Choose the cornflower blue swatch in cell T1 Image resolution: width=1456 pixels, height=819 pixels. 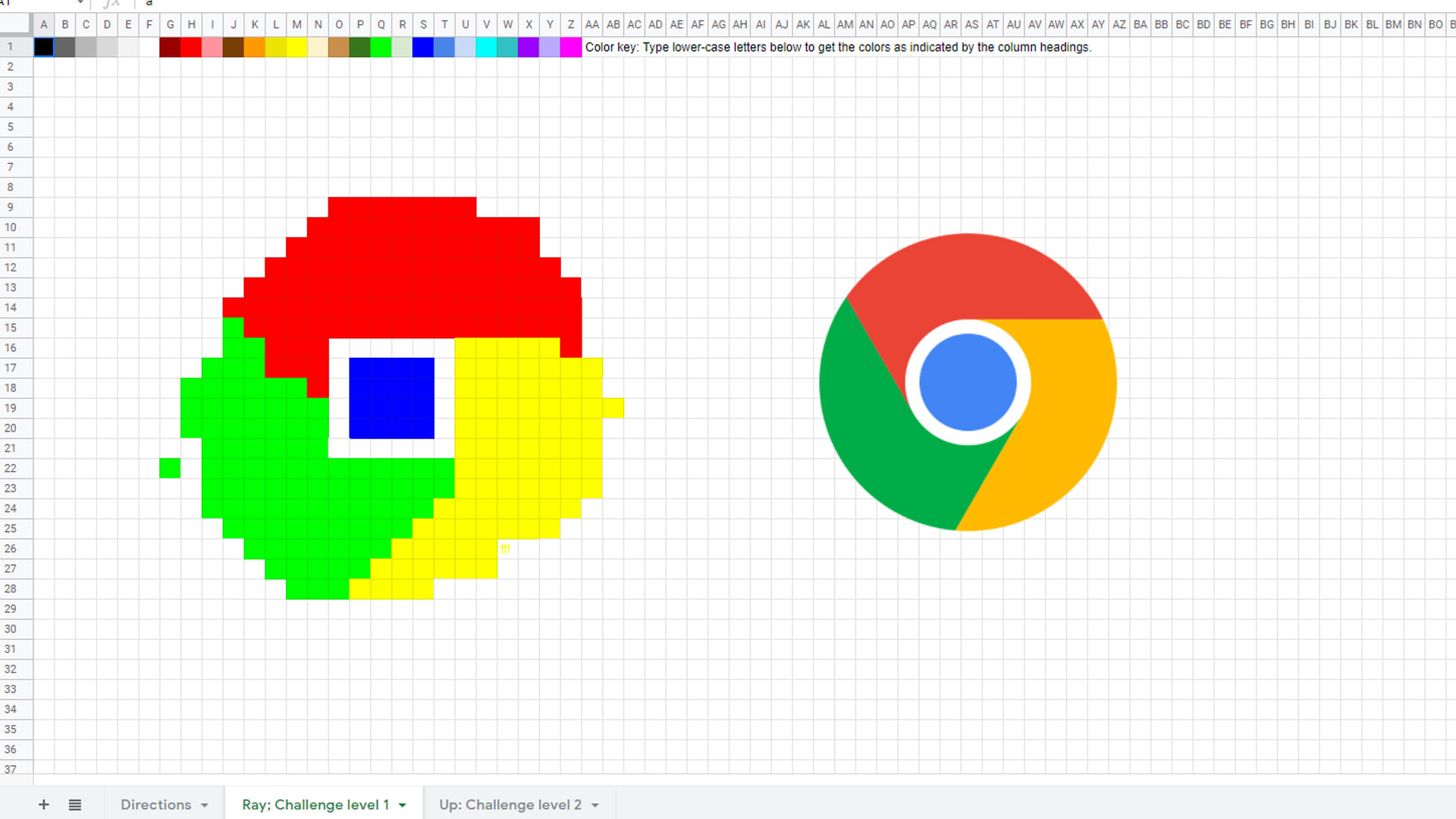coord(444,47)
